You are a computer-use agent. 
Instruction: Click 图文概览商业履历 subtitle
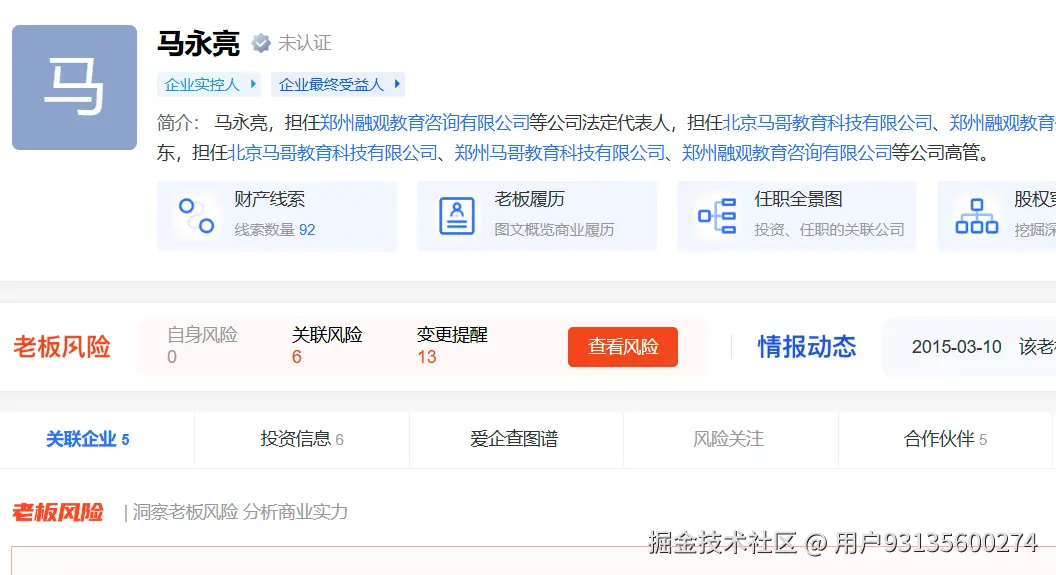[554, 230]
